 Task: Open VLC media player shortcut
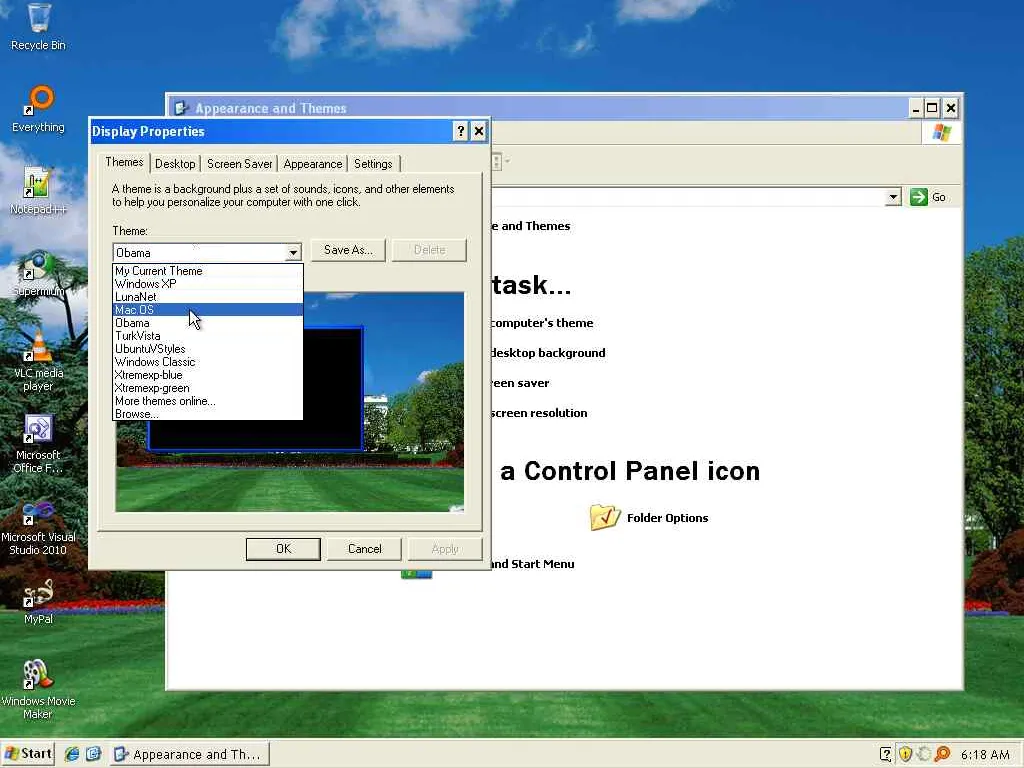[x=38, y=361]
